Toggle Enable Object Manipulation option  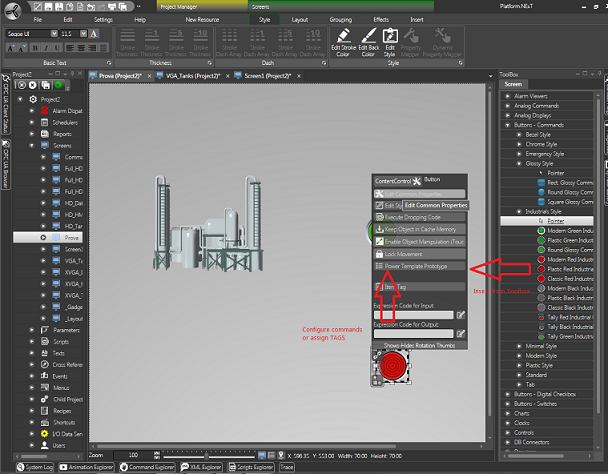(418, 242)
